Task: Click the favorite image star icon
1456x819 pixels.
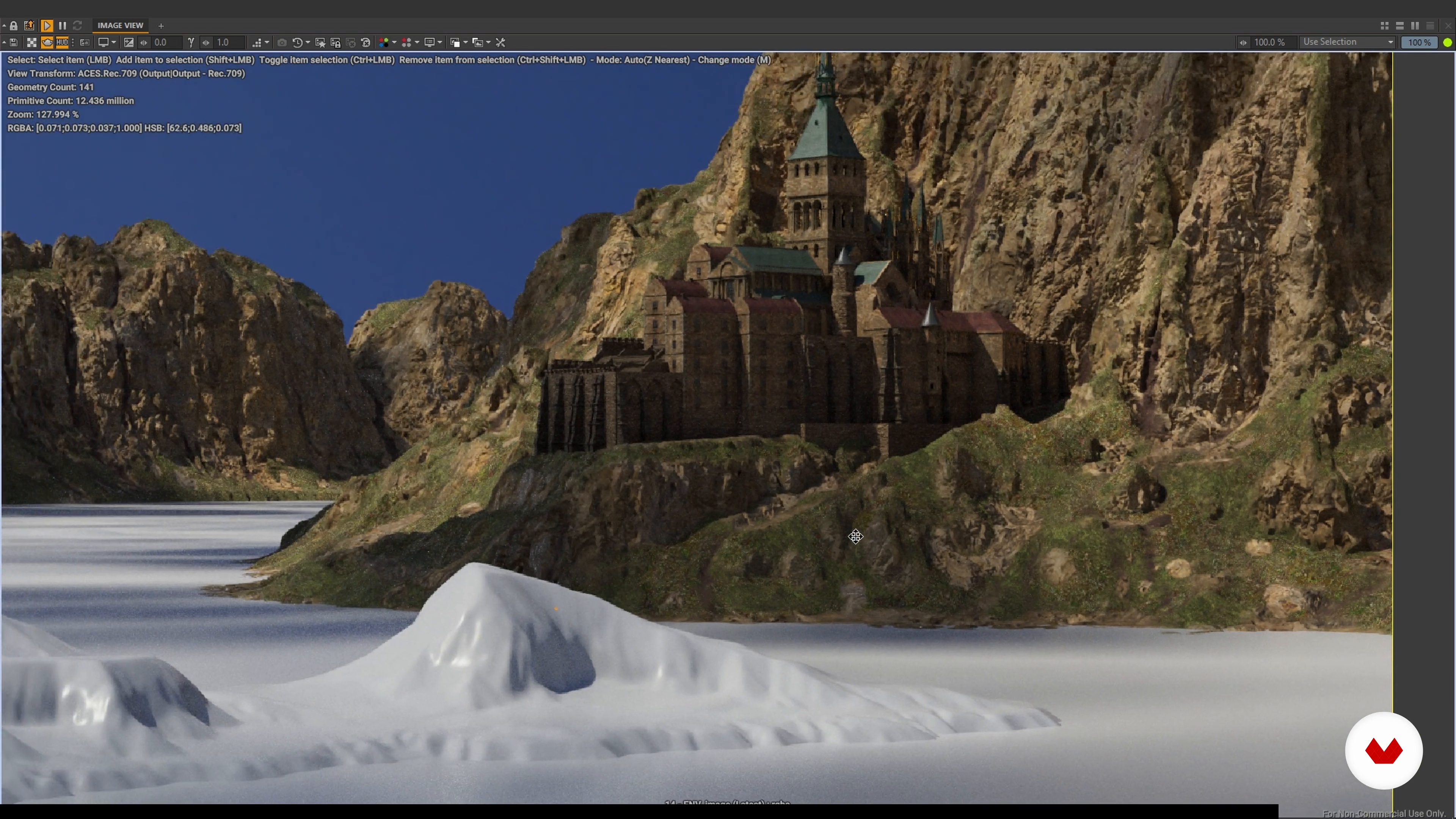Action: click(x=320, y=42)
